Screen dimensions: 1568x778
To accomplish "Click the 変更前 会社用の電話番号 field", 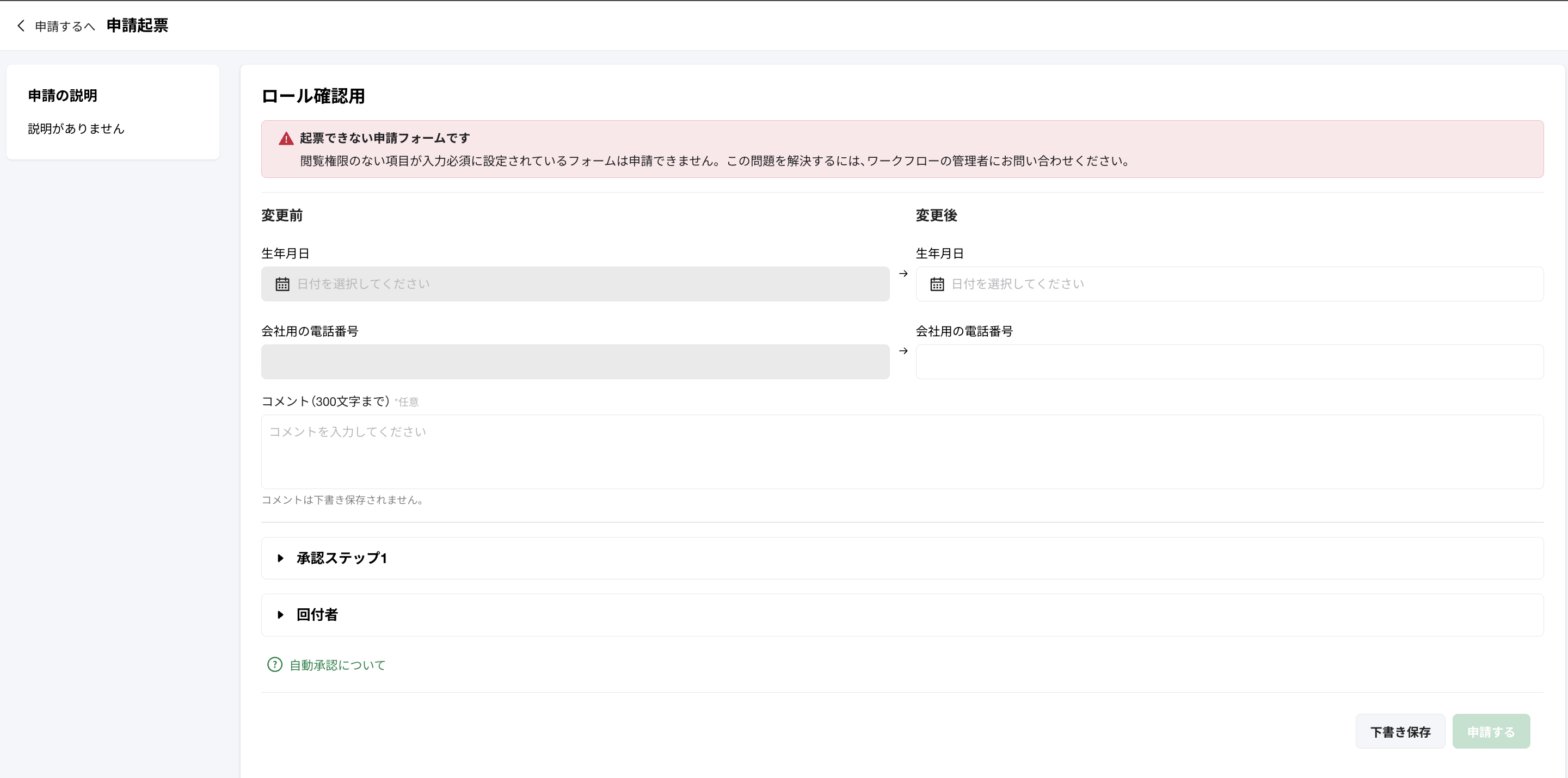I will click(x=575, y=361).
